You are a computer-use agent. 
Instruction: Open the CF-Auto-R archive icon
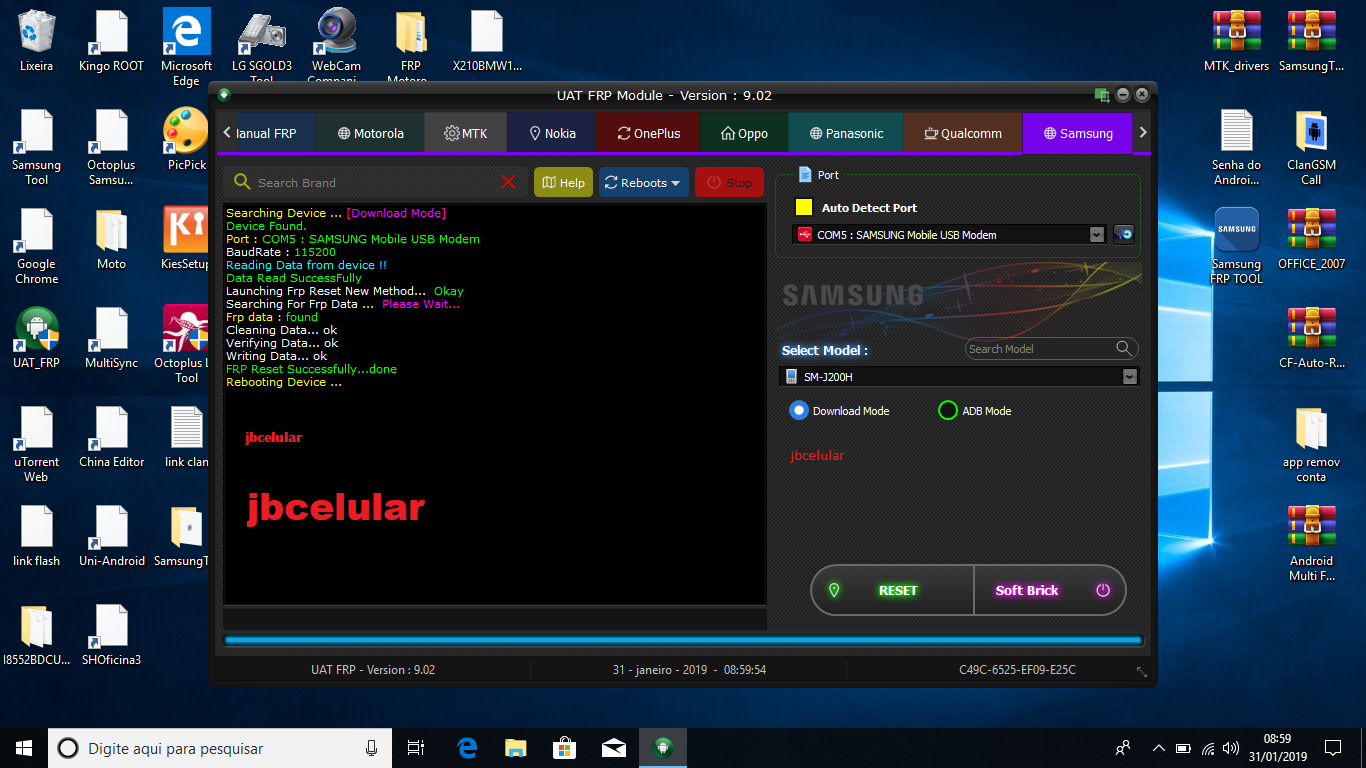tap(1311, 338)
